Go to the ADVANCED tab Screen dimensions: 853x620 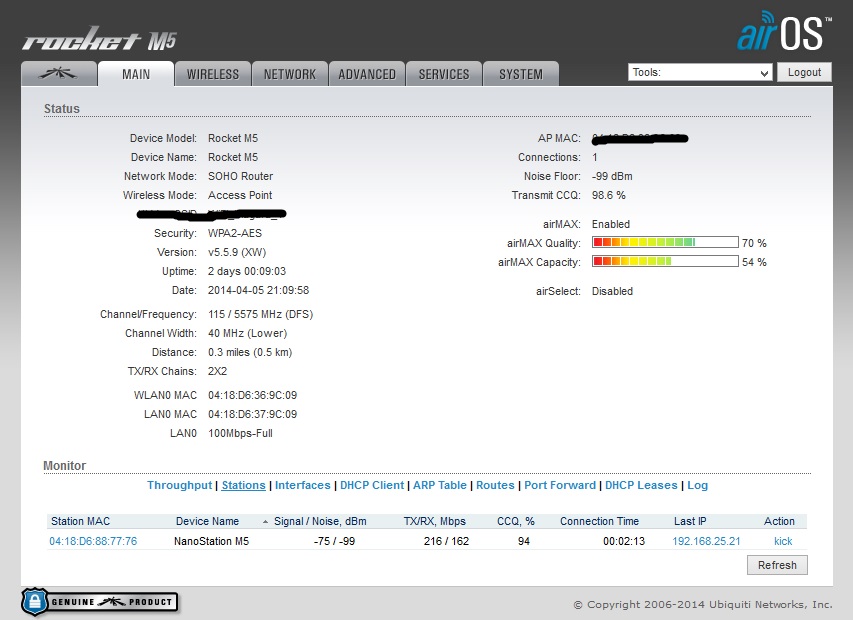367,74
